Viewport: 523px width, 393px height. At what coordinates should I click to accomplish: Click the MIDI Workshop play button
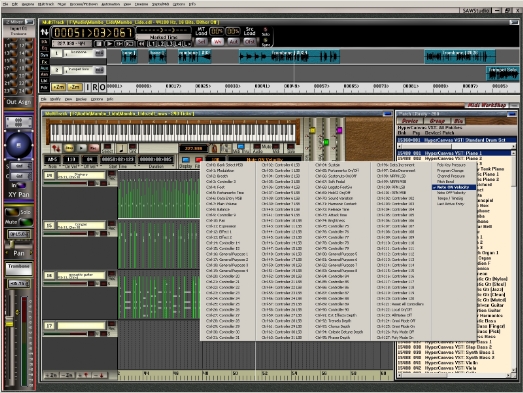coord(81,148)
